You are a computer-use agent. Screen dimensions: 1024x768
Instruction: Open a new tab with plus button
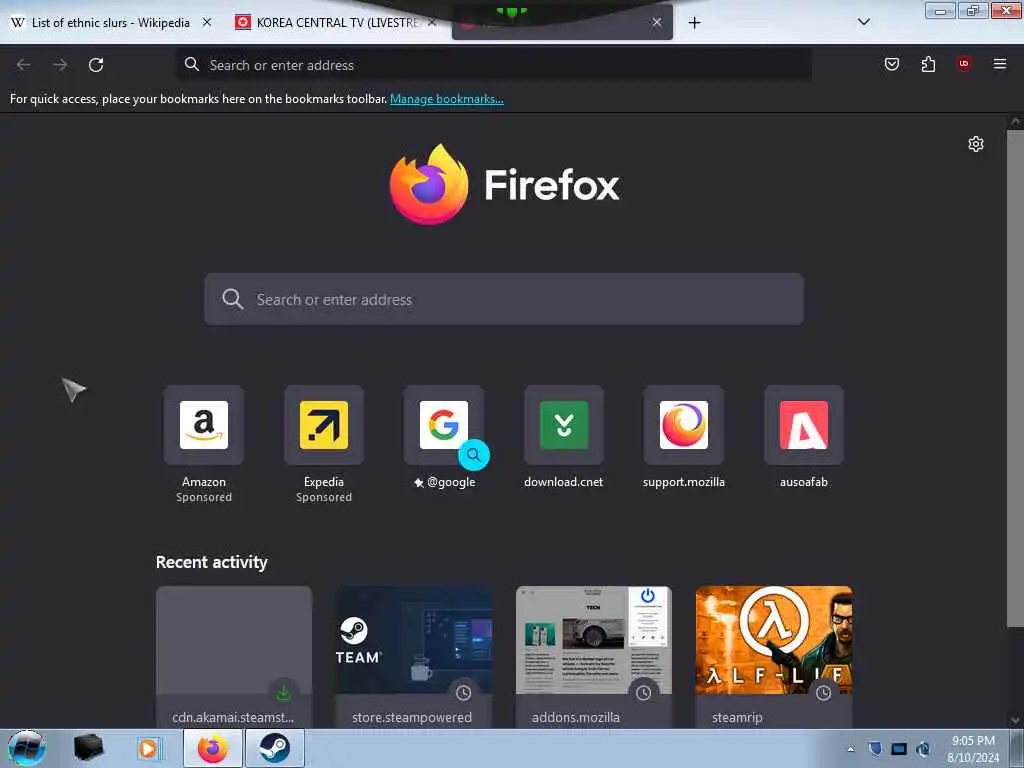pos(694,23)
